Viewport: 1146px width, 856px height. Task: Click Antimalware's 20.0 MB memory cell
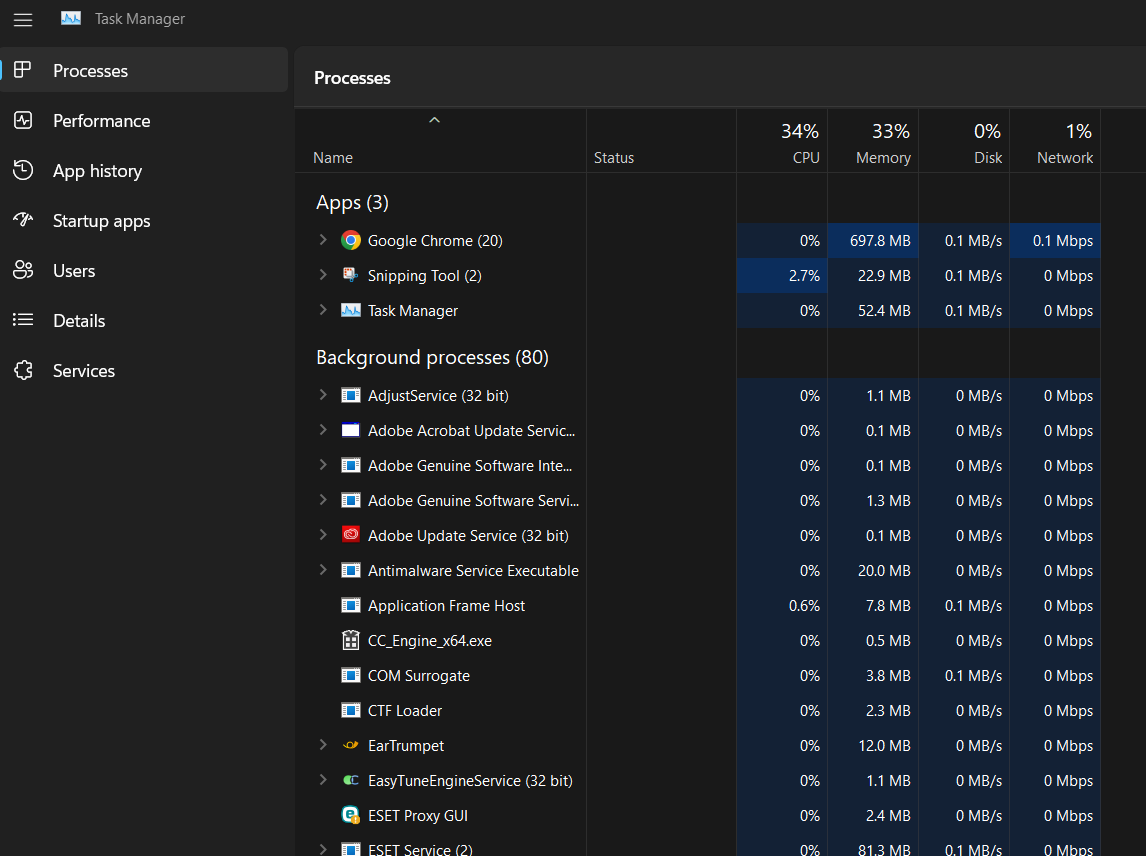pos(873,570)
